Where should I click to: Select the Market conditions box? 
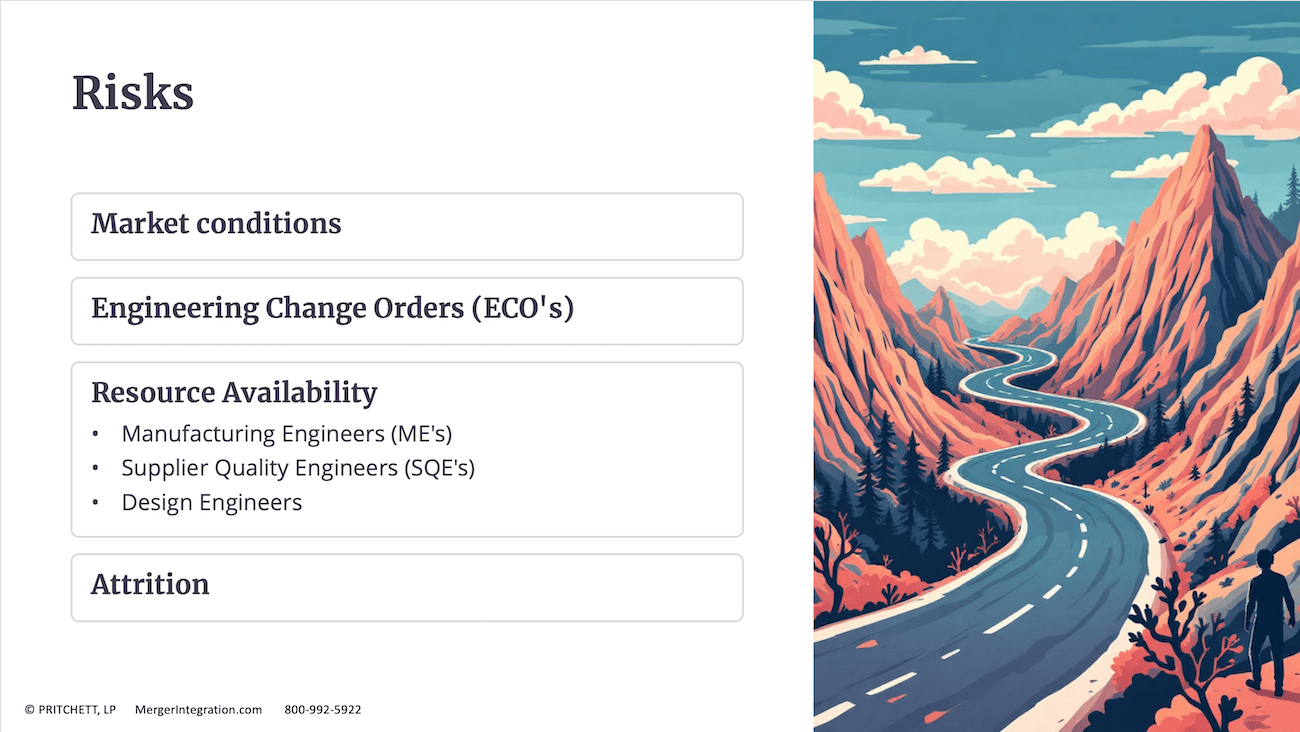pos(407,226)
